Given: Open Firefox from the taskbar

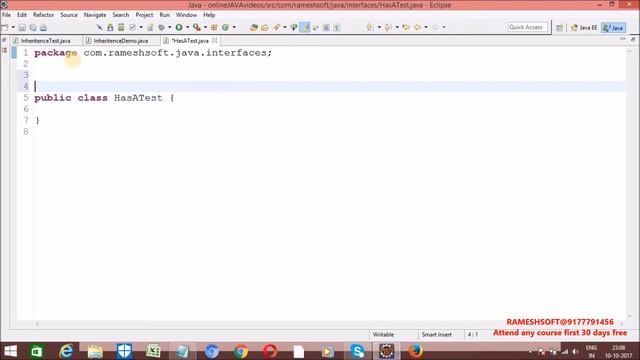Looking at the screenshot, I should click(416, 351).
